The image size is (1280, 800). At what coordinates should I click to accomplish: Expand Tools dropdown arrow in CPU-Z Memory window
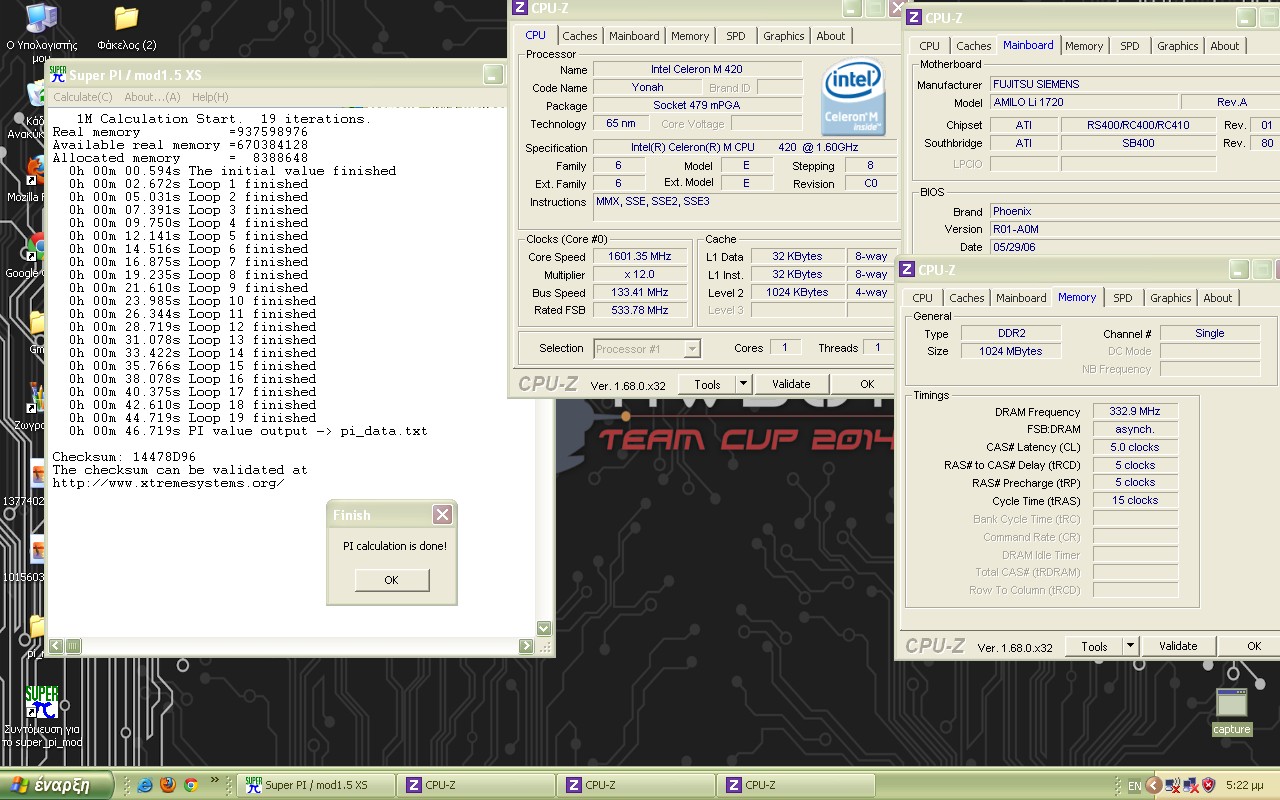coord(1131,646)
